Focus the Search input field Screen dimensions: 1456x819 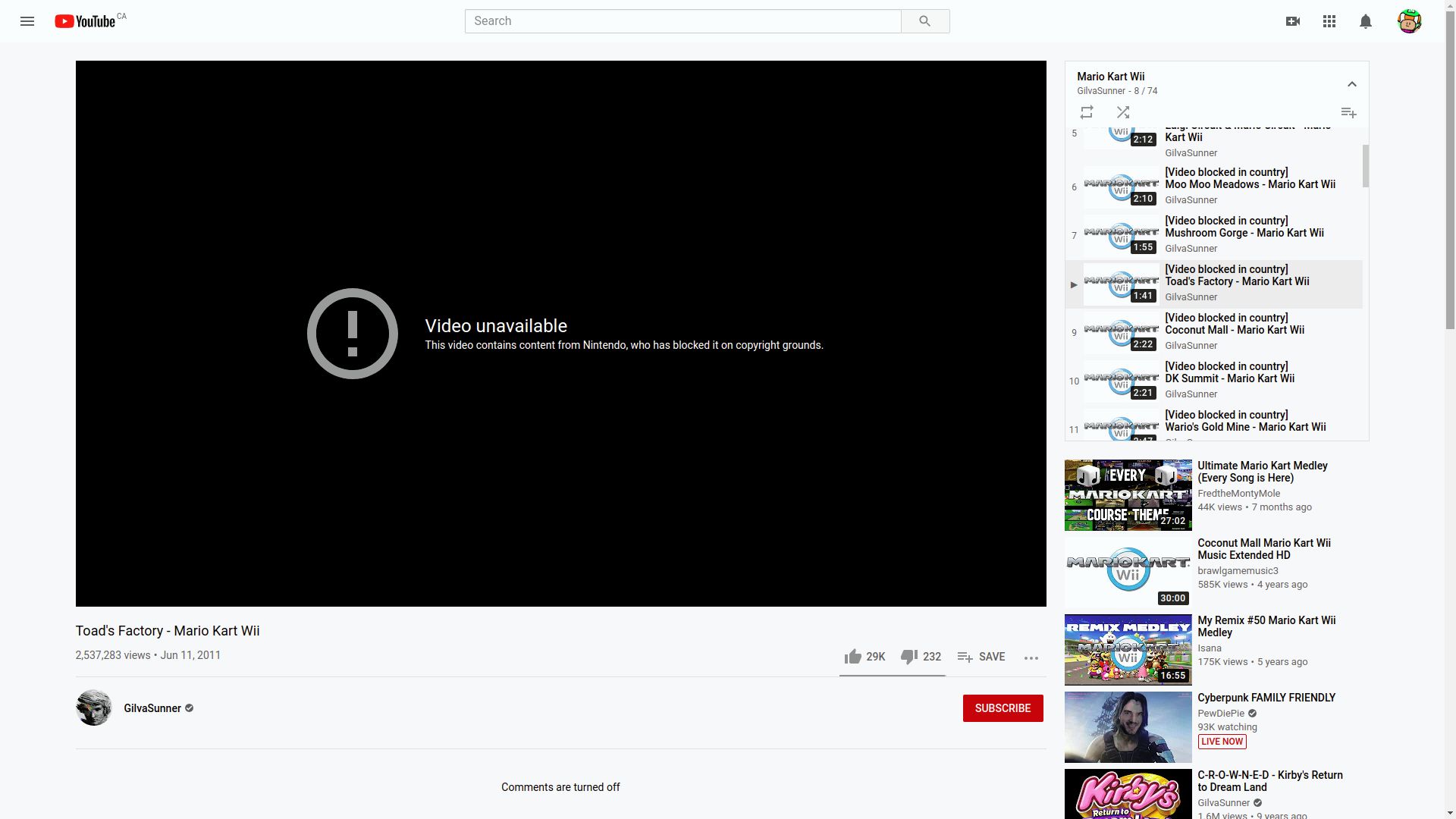pyautogui.click(x=682, y=21)
